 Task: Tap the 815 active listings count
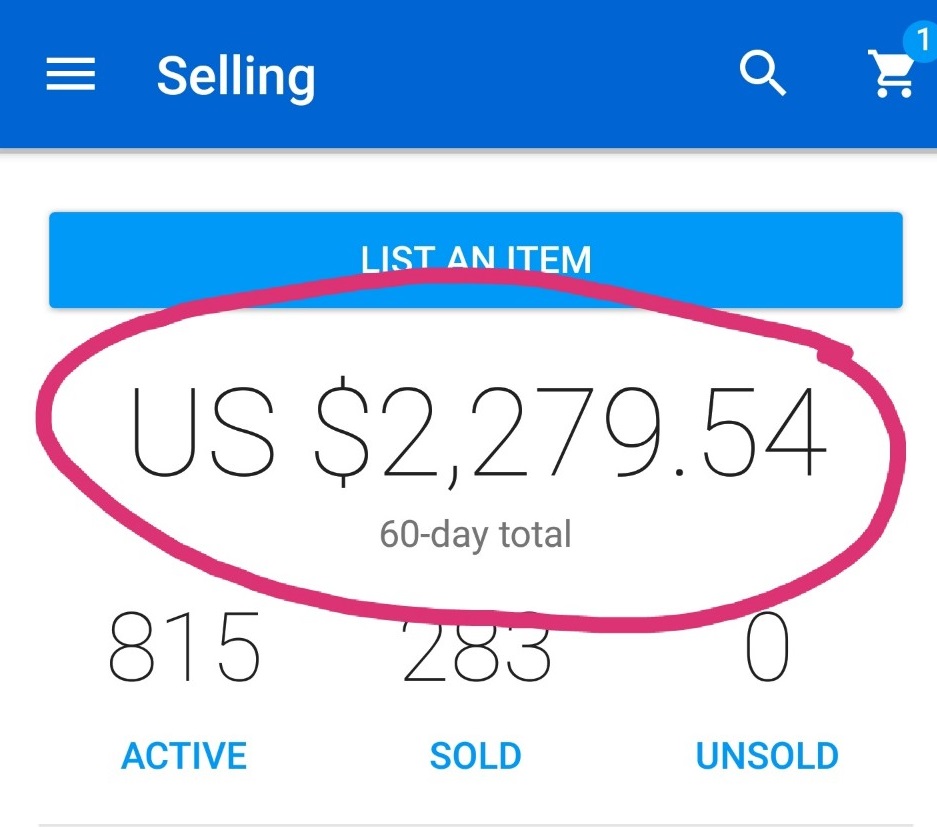[184, 648]
